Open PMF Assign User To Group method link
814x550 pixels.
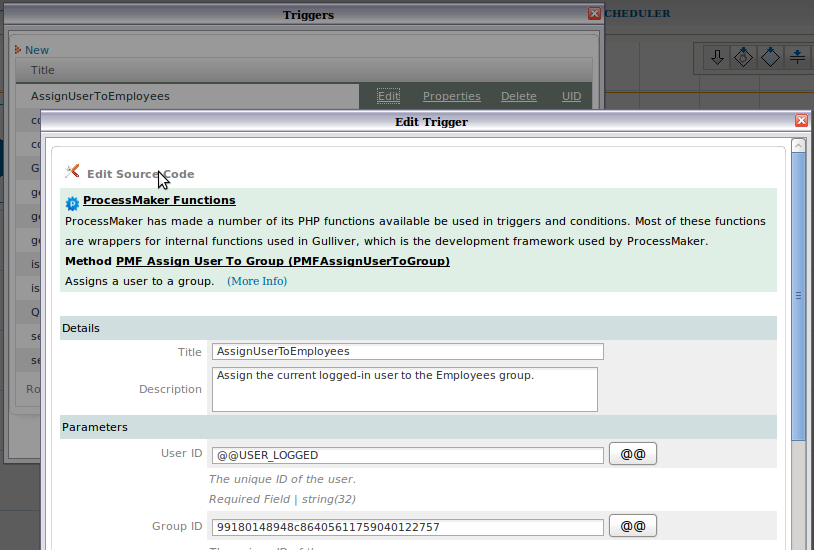[x=282, y=261]
